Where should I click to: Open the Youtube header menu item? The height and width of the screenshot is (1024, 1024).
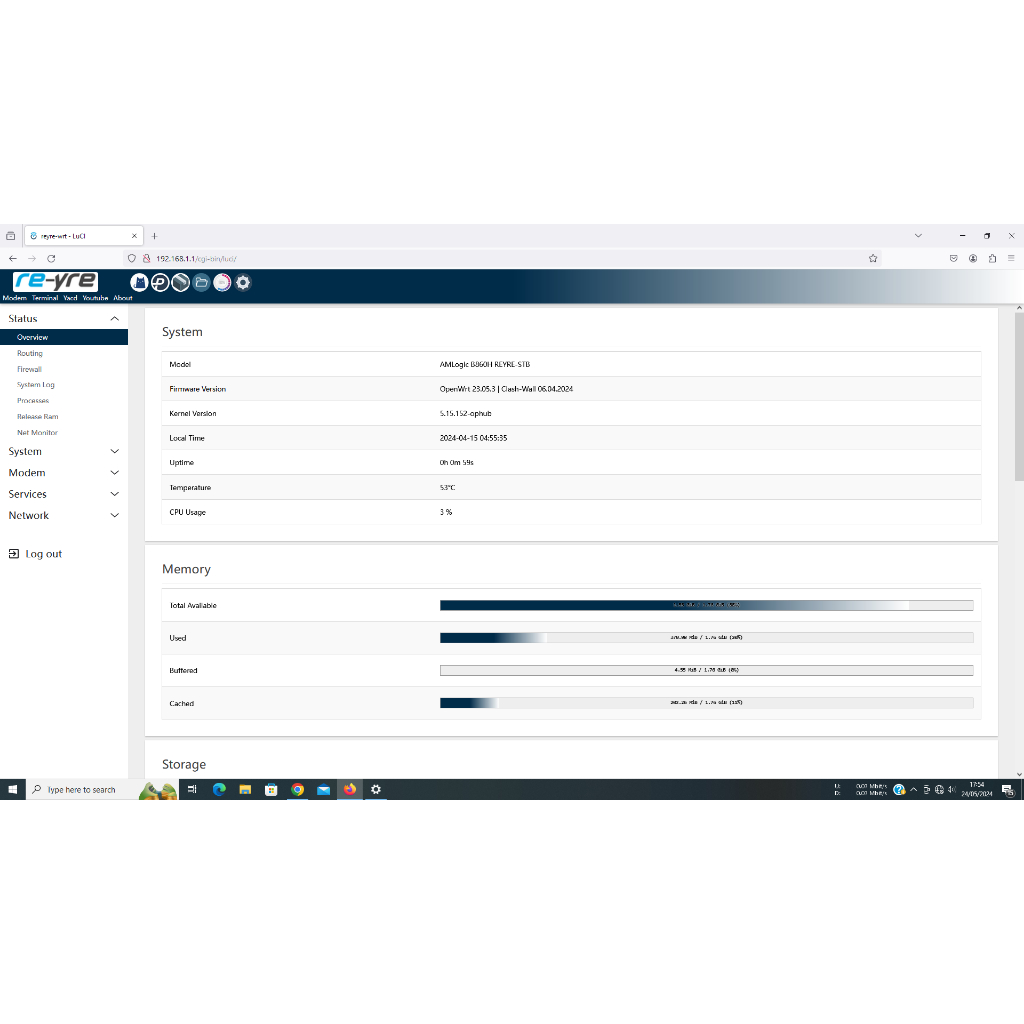[95, 298]
